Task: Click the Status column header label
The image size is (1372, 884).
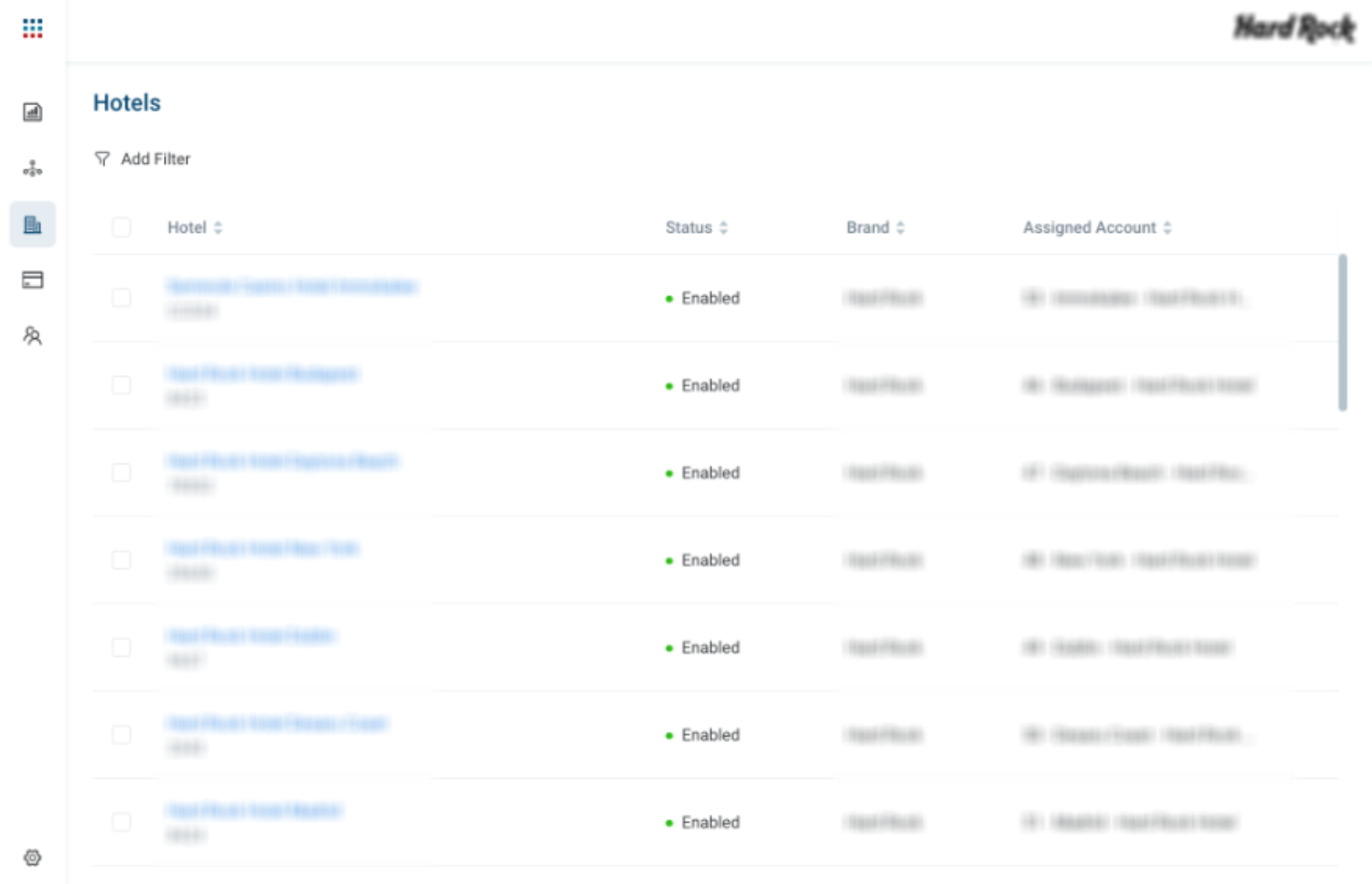Action: [689, 227]
